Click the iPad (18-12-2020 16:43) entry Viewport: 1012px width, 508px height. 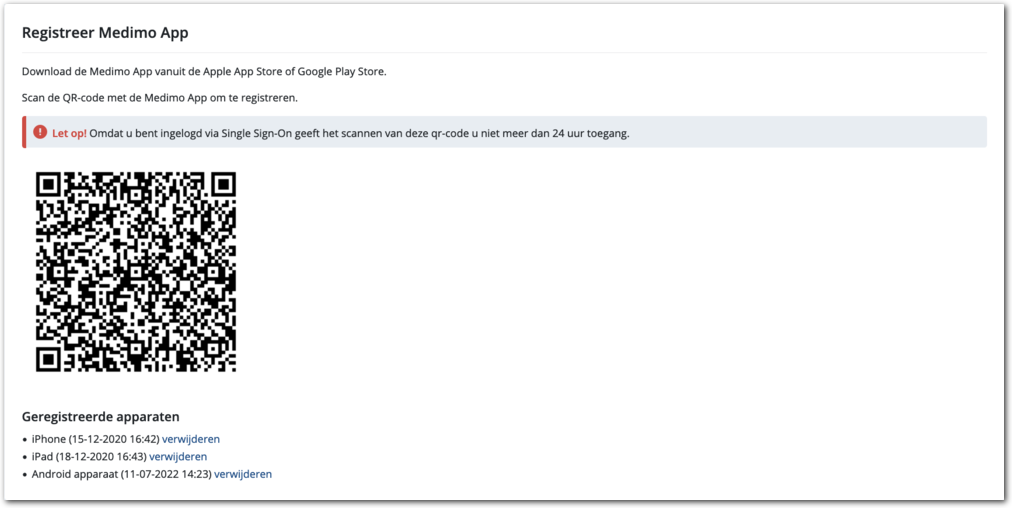89,457
